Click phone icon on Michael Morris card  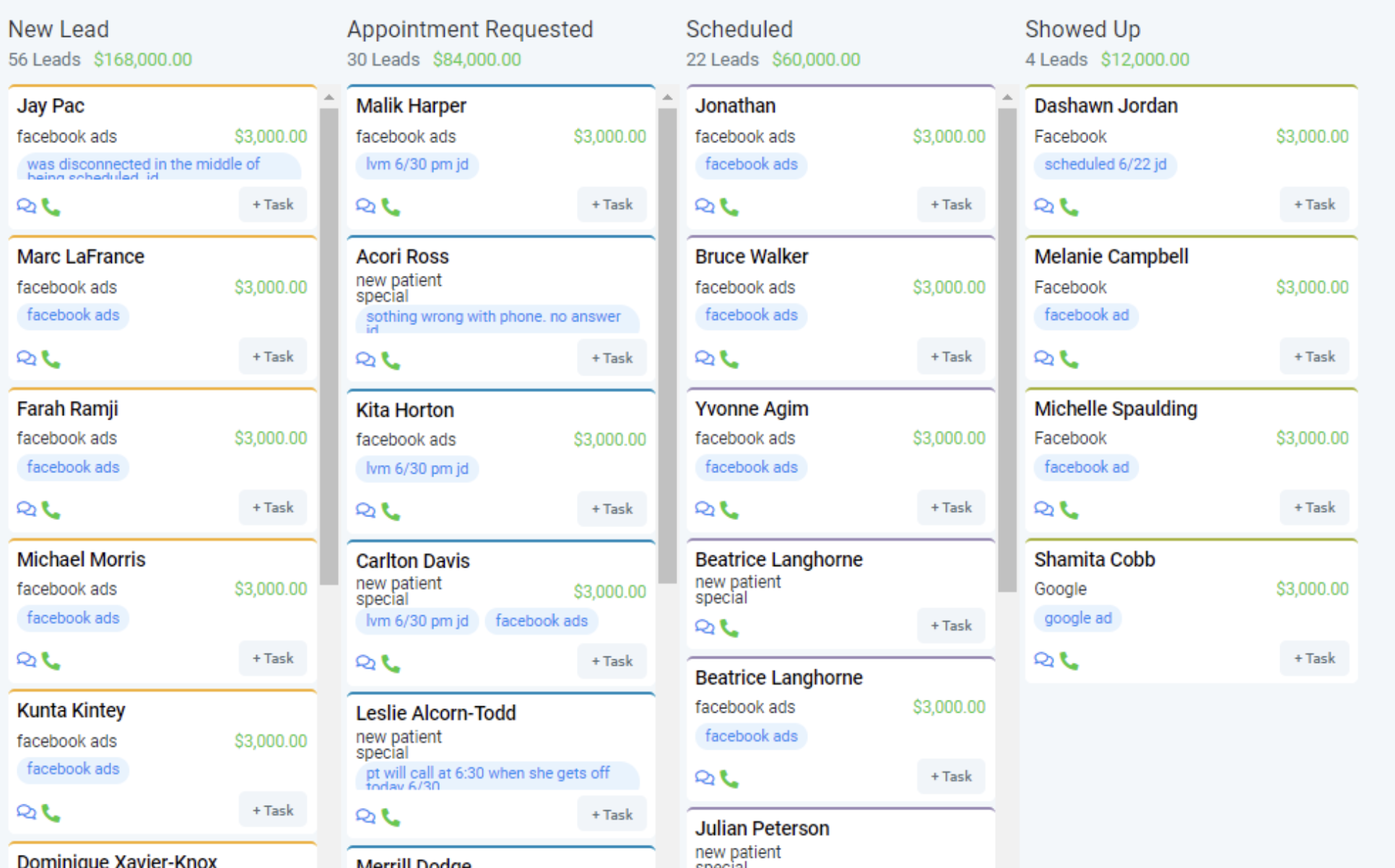click(51, 661)
